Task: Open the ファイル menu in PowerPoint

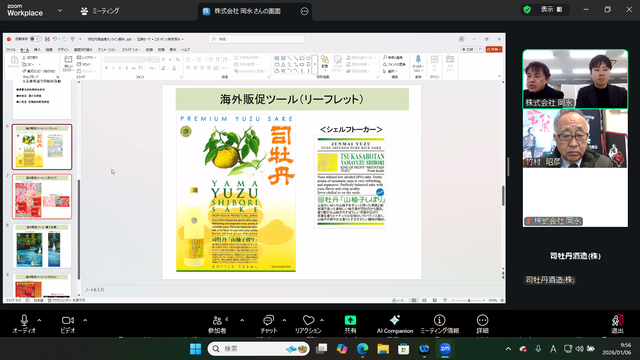Action: tap(11, 49)
